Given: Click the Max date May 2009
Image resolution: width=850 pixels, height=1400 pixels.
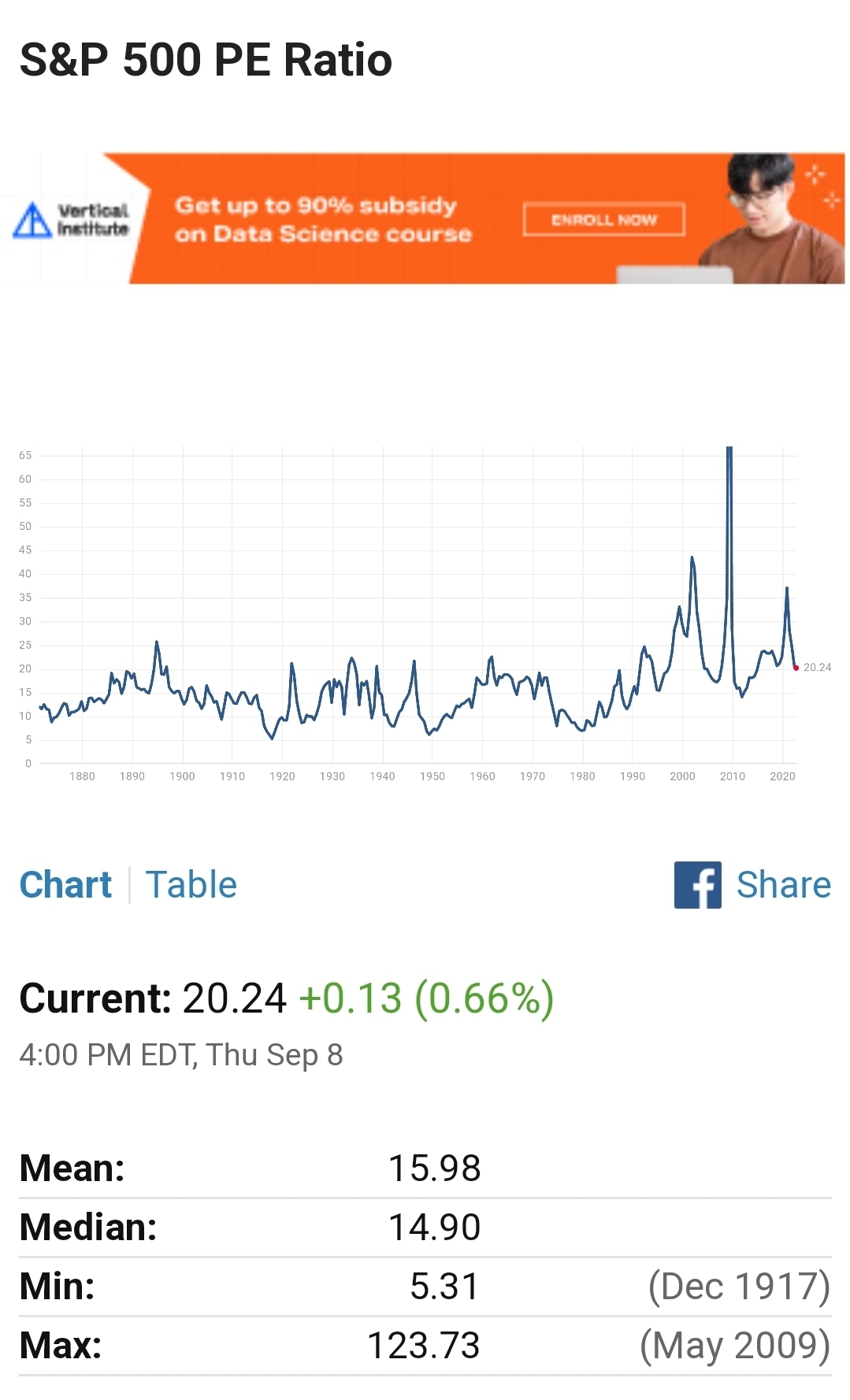Looking at the screenshot, I should (735, 1345).
